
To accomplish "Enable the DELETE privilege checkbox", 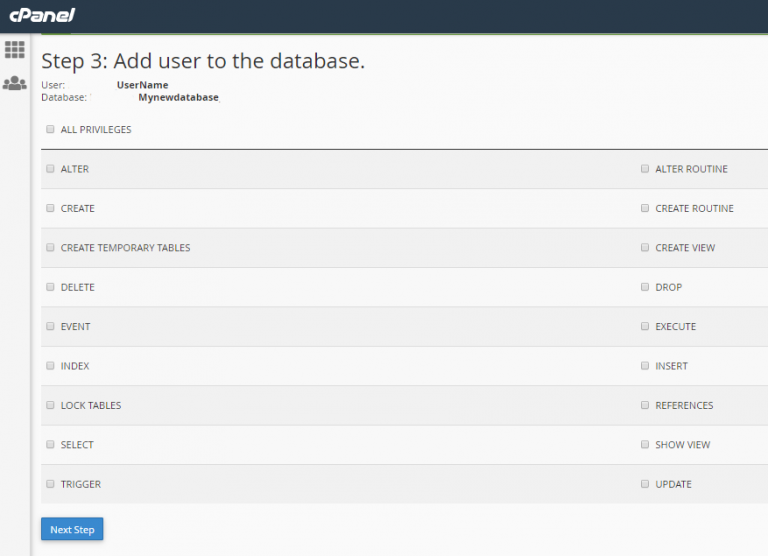I will pos(50,287).
